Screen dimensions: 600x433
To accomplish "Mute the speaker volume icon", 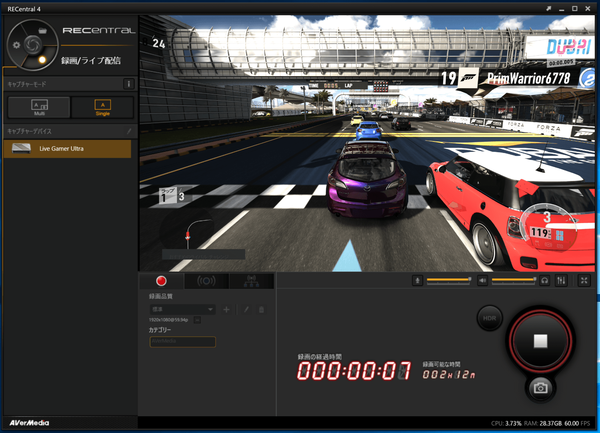I will [482, 281].
